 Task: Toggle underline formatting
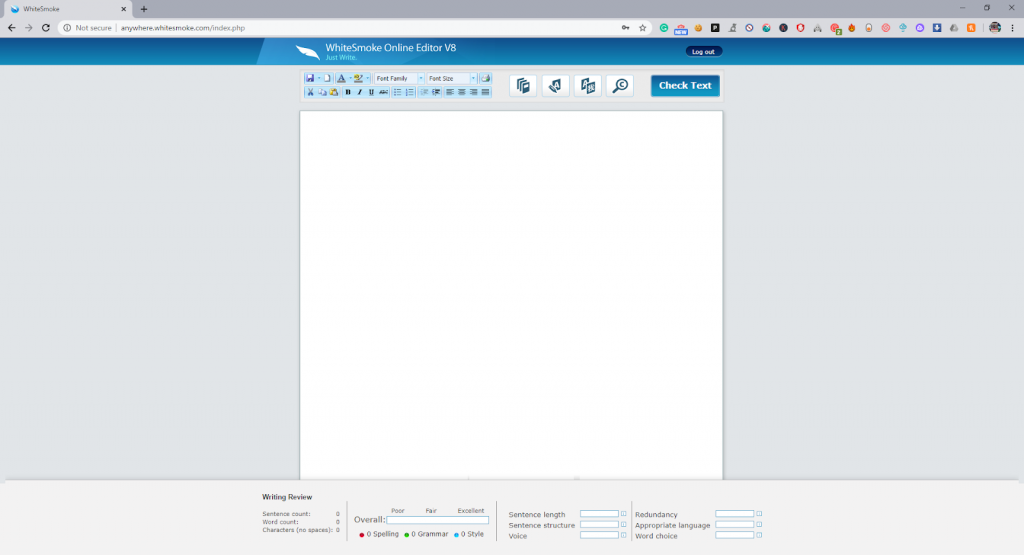coord(371,92)
